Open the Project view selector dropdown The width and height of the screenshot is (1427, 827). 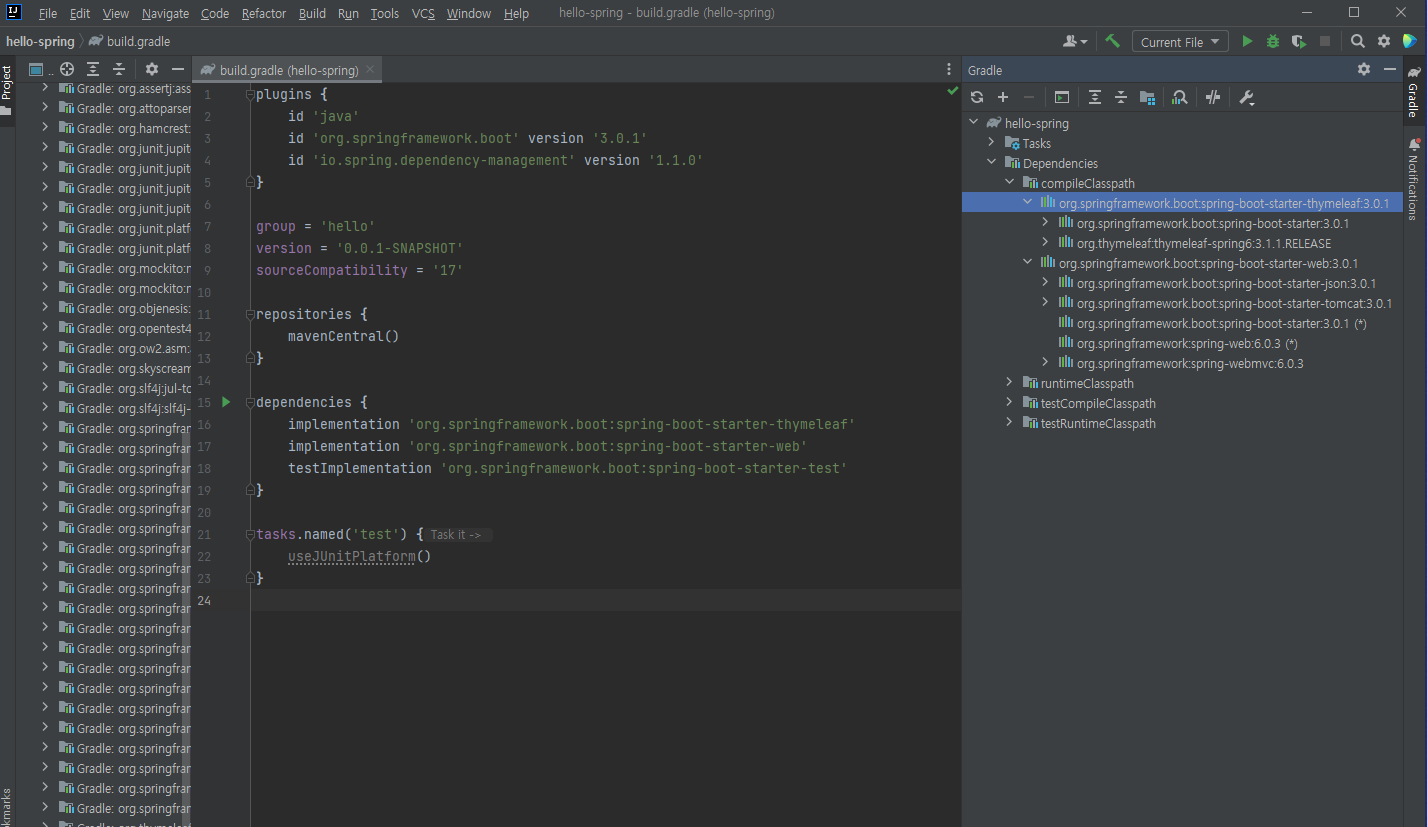(41, 69)
